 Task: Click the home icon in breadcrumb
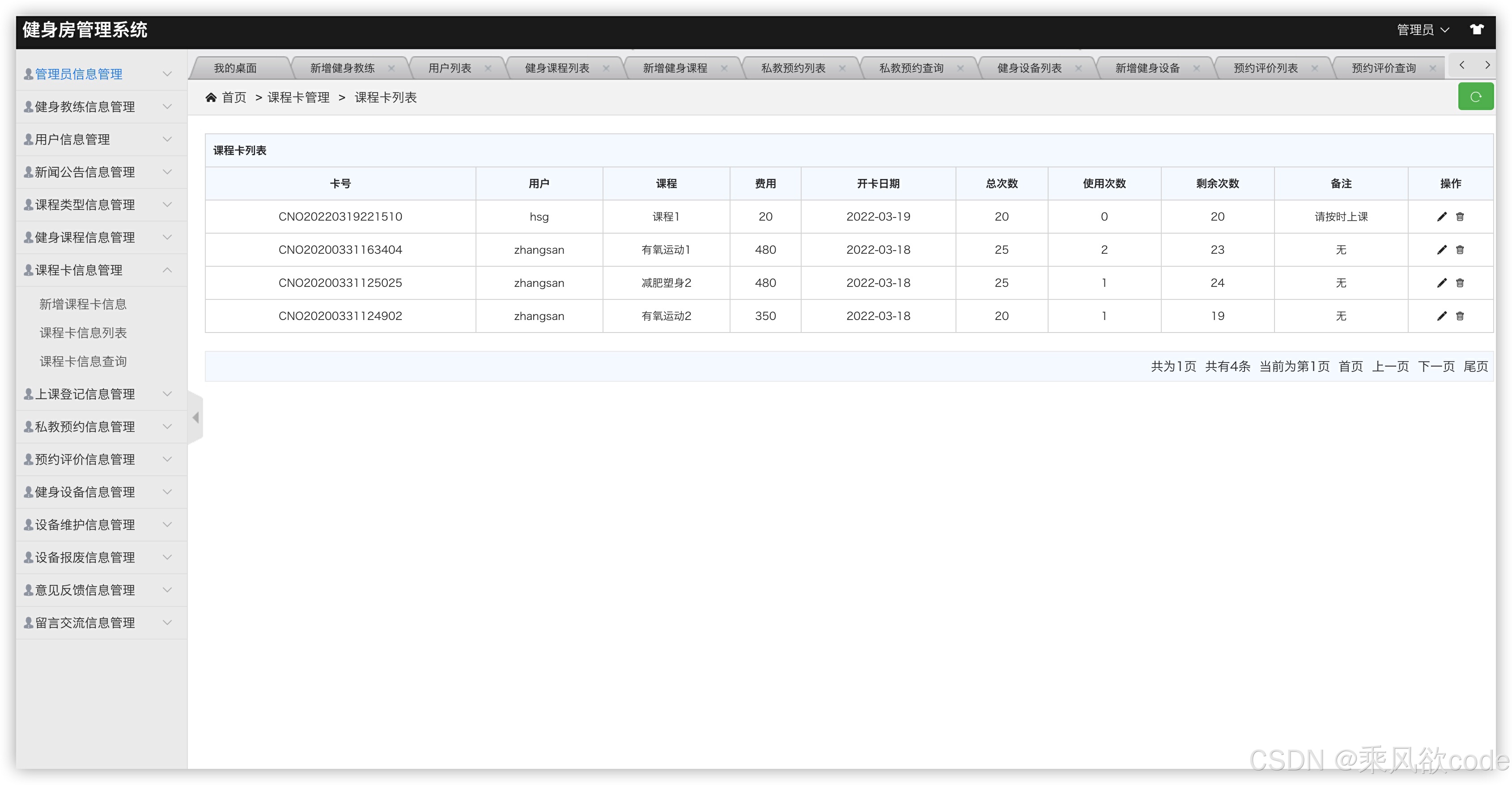tap(211, 98)
